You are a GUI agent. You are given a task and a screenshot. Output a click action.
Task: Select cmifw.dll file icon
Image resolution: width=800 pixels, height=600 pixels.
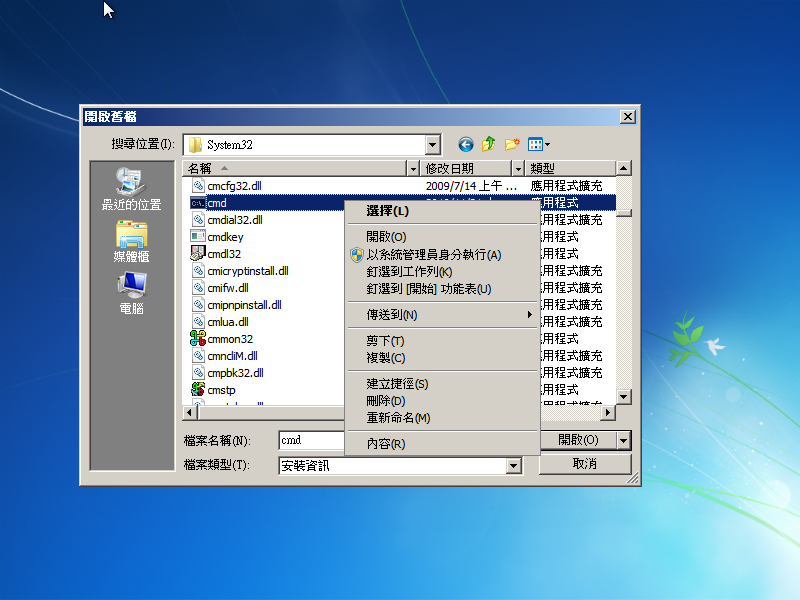198,288
